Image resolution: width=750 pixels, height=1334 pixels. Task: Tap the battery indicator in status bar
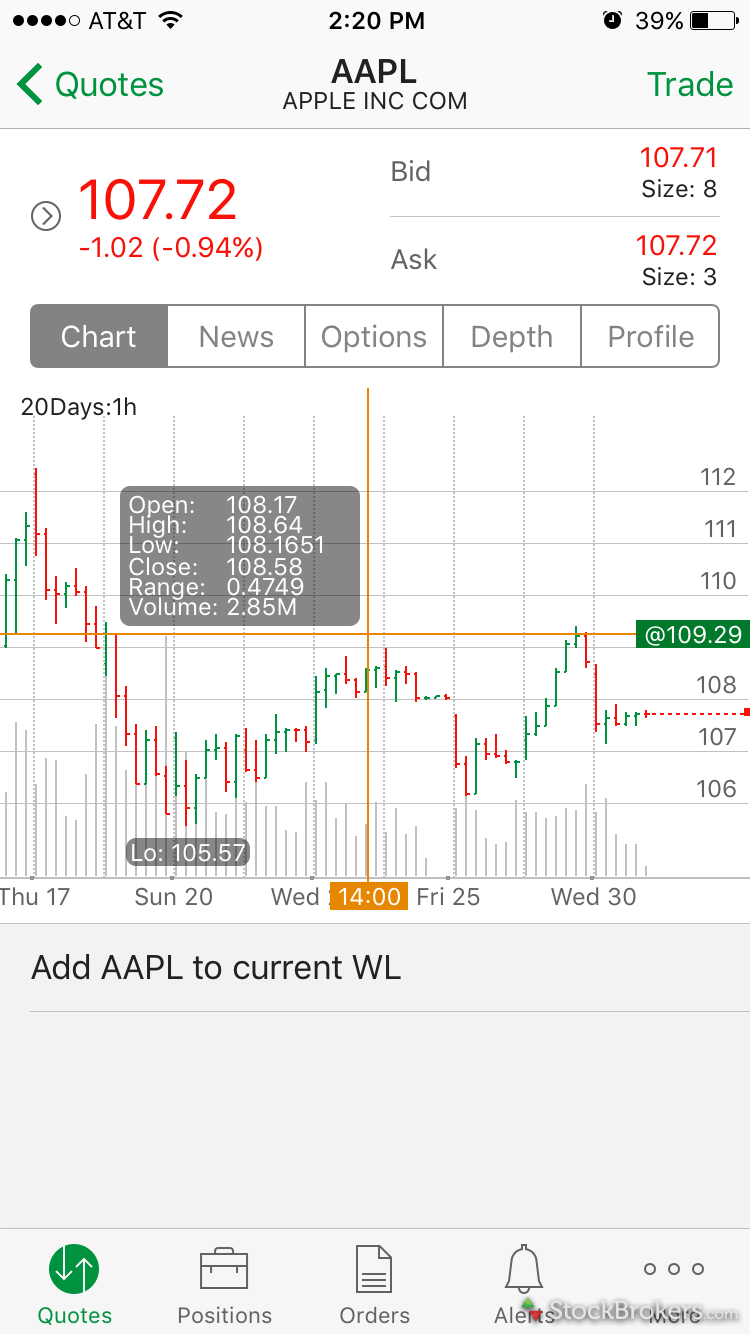[713, 21]
